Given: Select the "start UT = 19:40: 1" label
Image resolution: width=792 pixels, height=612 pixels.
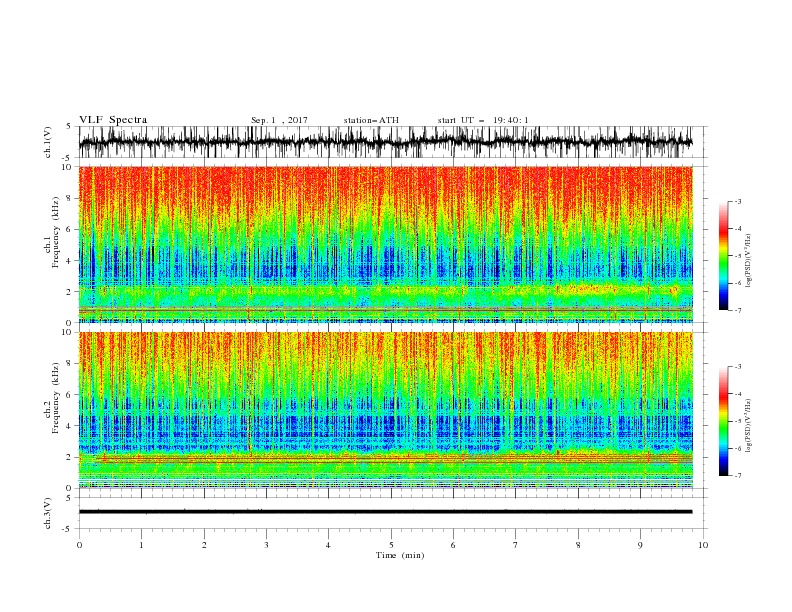Looking at the screenshot, I should (483, 120).
